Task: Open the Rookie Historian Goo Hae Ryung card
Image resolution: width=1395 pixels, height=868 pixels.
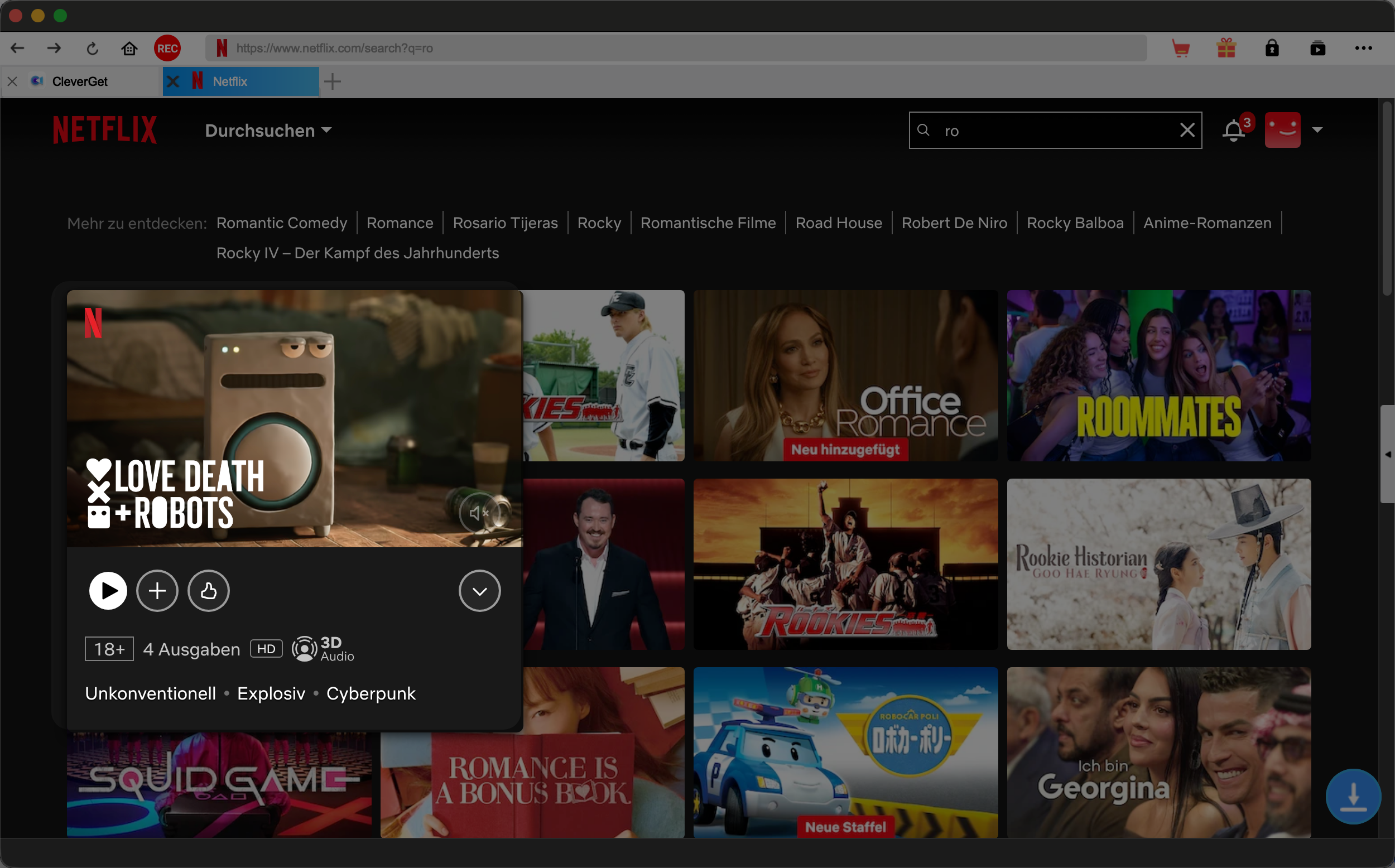Action: [x=1158, y=565]
